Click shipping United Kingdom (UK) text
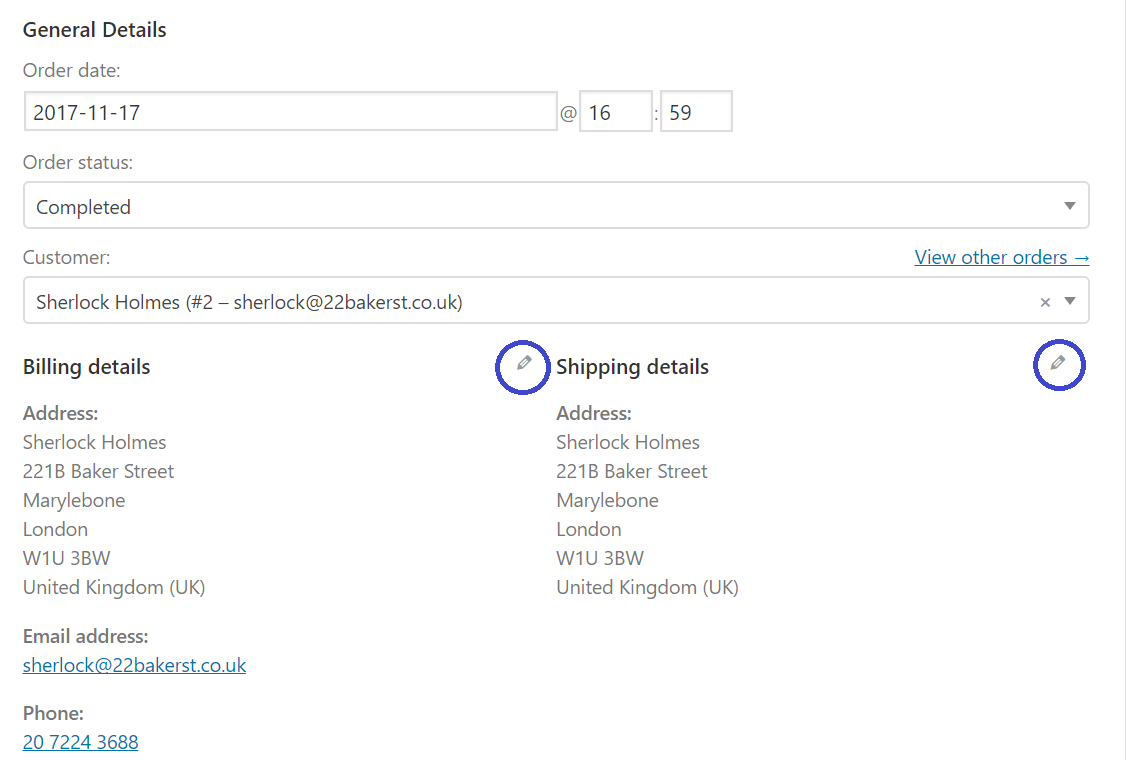Screen dimensions: 1126x760 coord(648,588)
